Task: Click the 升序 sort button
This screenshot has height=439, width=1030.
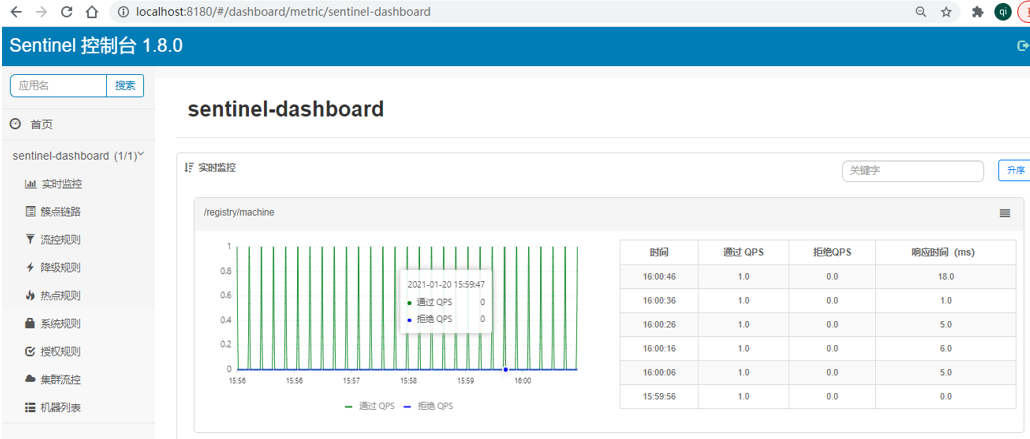Action: pos(1014,170)
